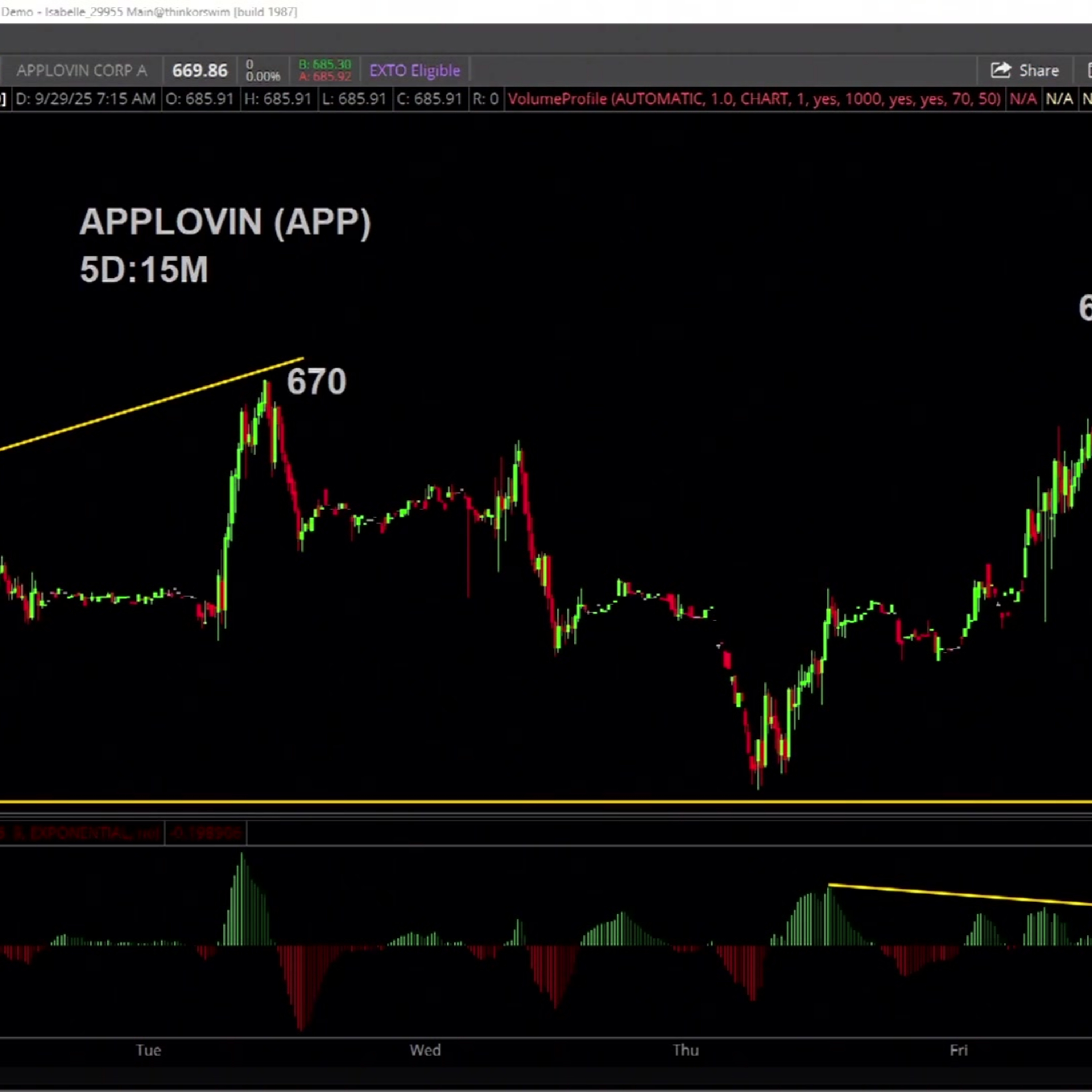Click the "Thu" label on time axis
1092x1092 pixels.
coord(686,1050)
